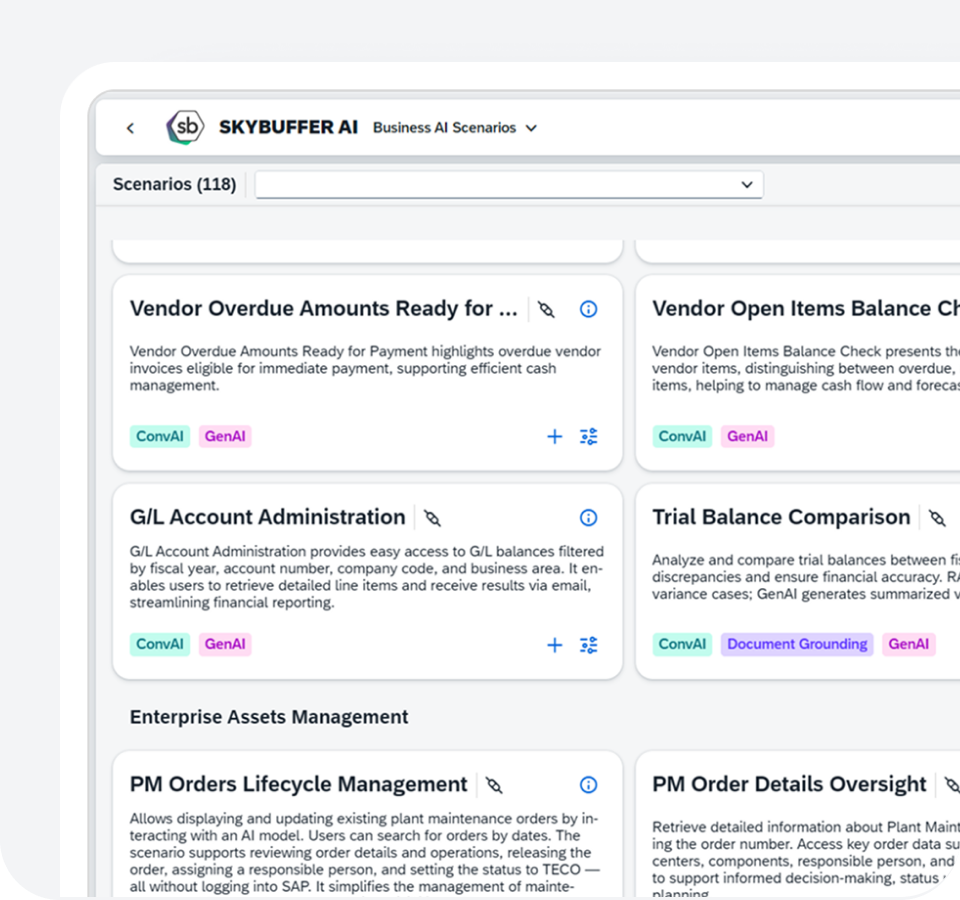Screen dimensions: 960x900
Task: Click link icon next to G/L Account Administration
Action: pos(432,518)
